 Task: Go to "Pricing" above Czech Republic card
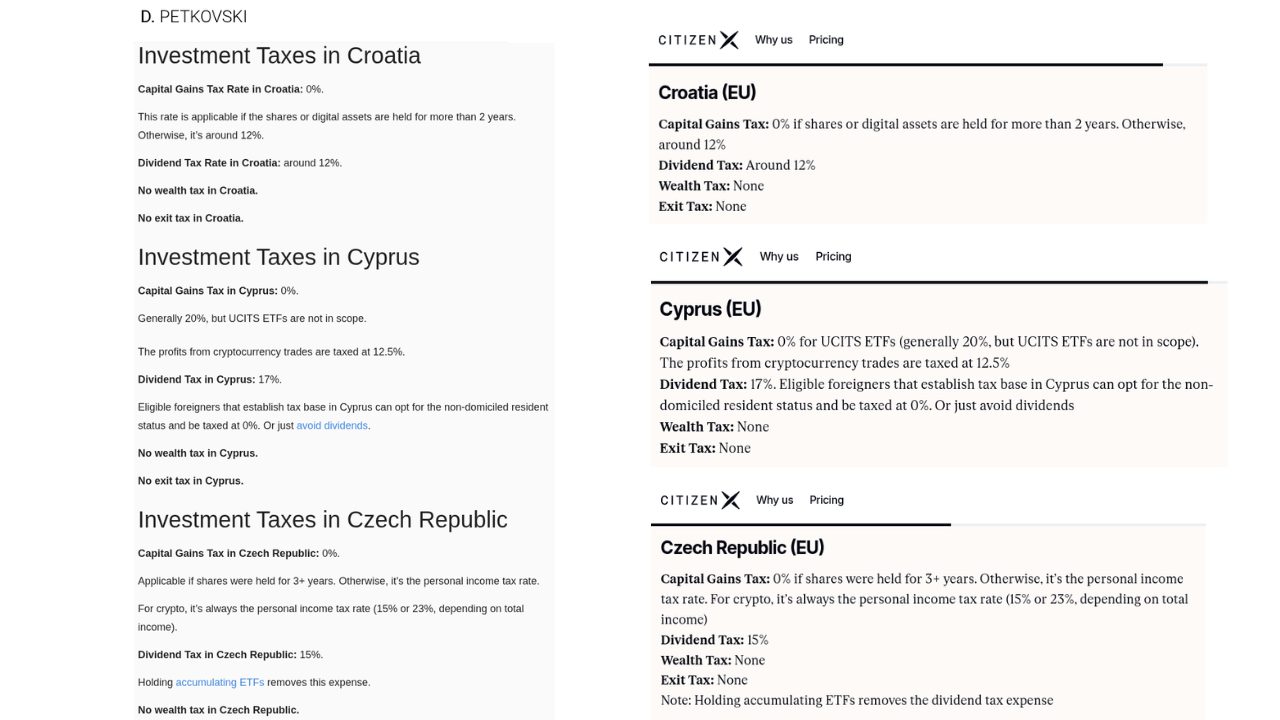point(826,500)
